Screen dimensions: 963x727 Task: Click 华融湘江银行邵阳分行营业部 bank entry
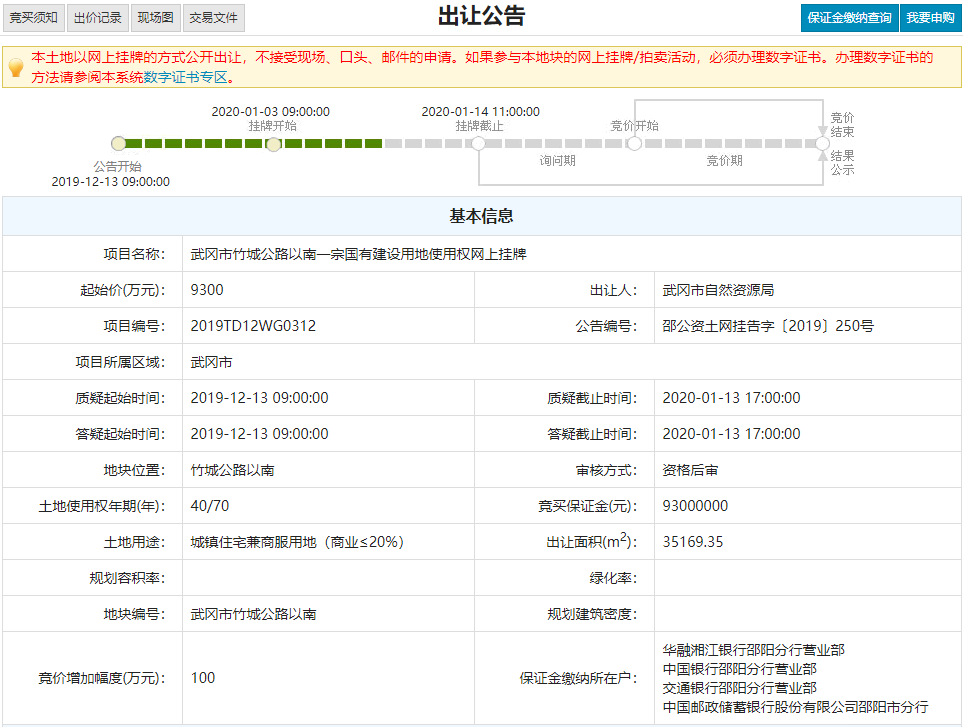753,650
